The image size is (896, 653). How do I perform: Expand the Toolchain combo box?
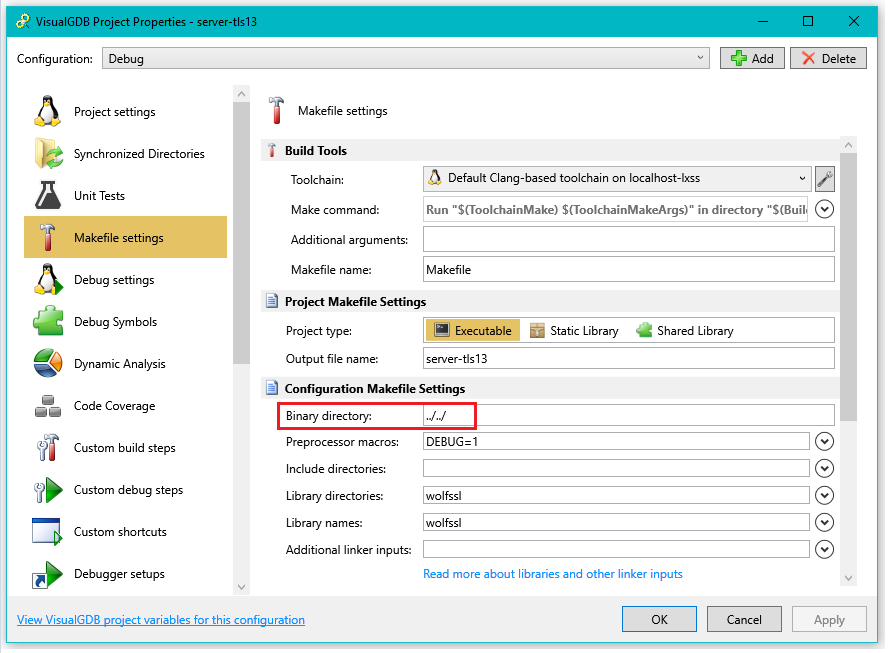click(x=617, y=179)
